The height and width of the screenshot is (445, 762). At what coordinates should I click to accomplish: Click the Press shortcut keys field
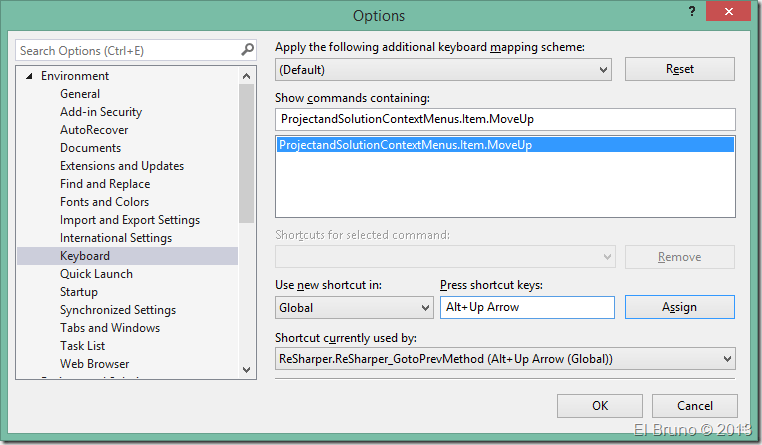pyautogui.click(x=526, y=307)
